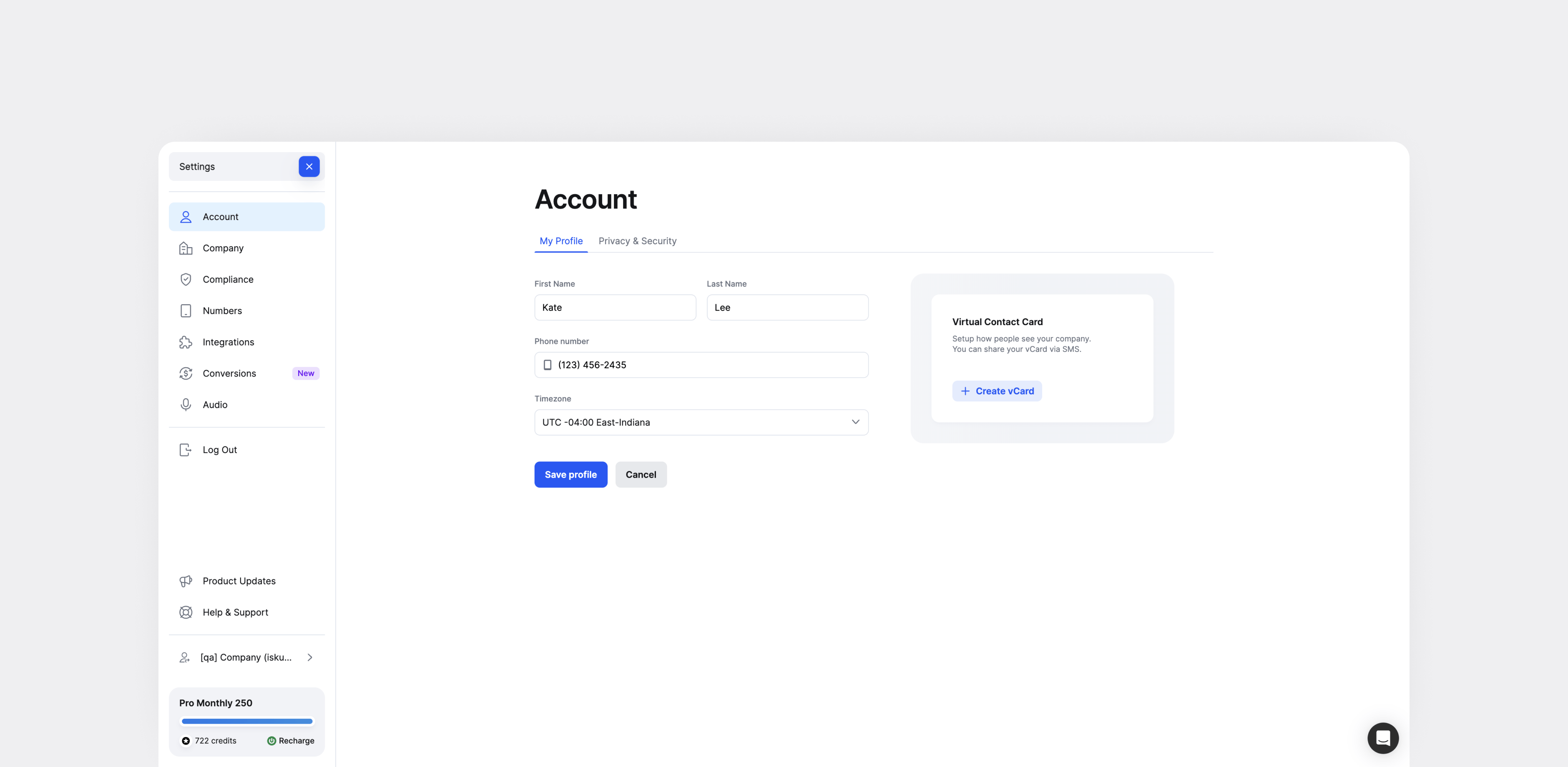
Task: Click the Conversions dollar icon
Action: [x=186, y=373]
